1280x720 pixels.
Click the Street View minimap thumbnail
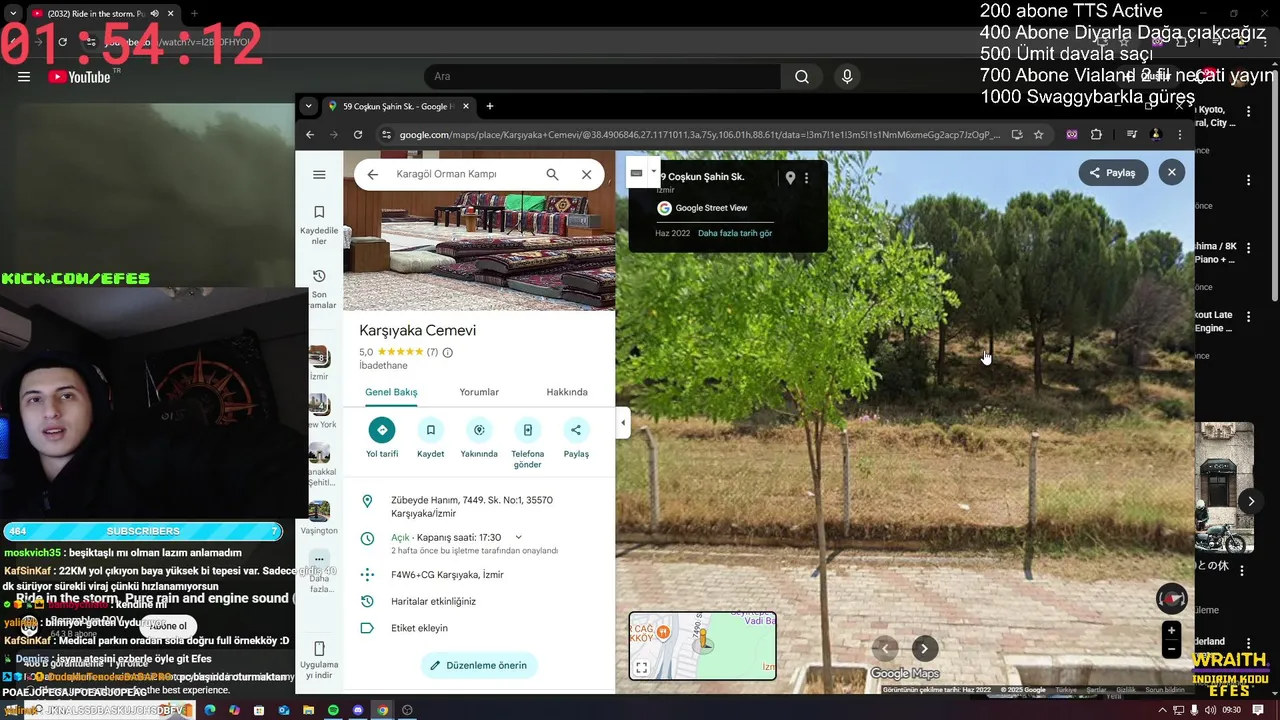coord(702,645)
